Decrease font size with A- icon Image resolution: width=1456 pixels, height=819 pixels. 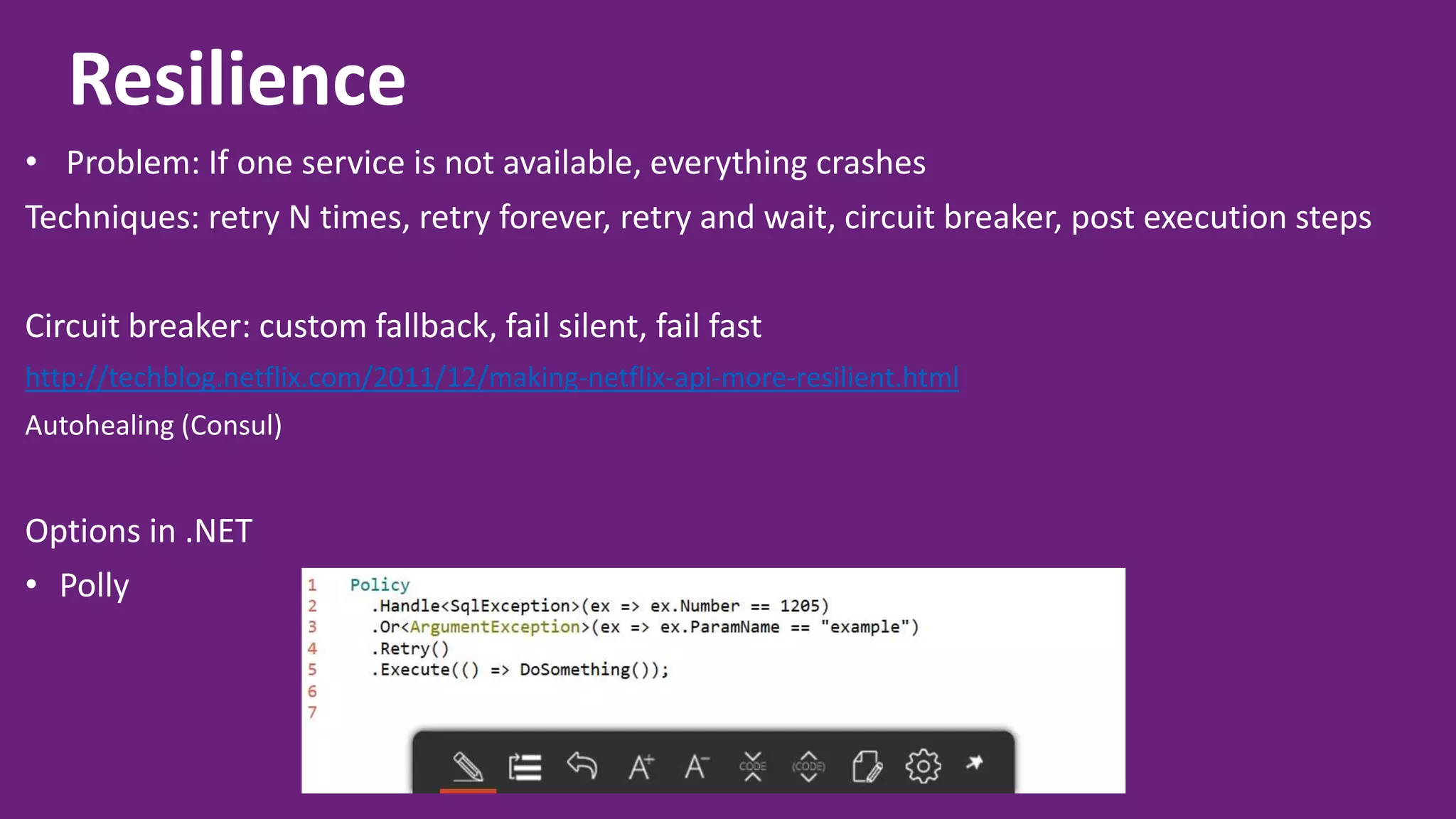(x=697, y=767)
